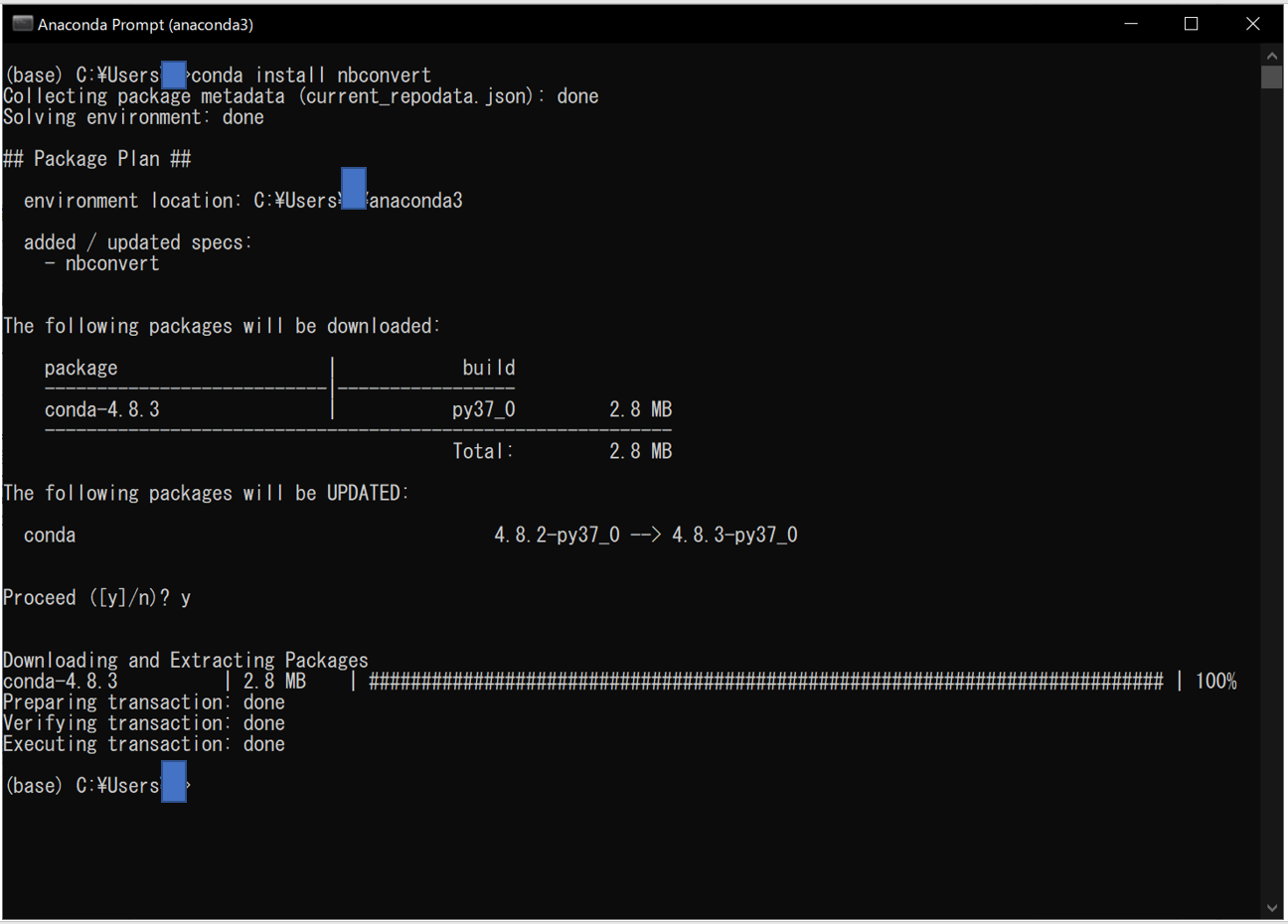Click the '- nbconvert' spec entry
Screen dimensions: 1288x924
102,263
